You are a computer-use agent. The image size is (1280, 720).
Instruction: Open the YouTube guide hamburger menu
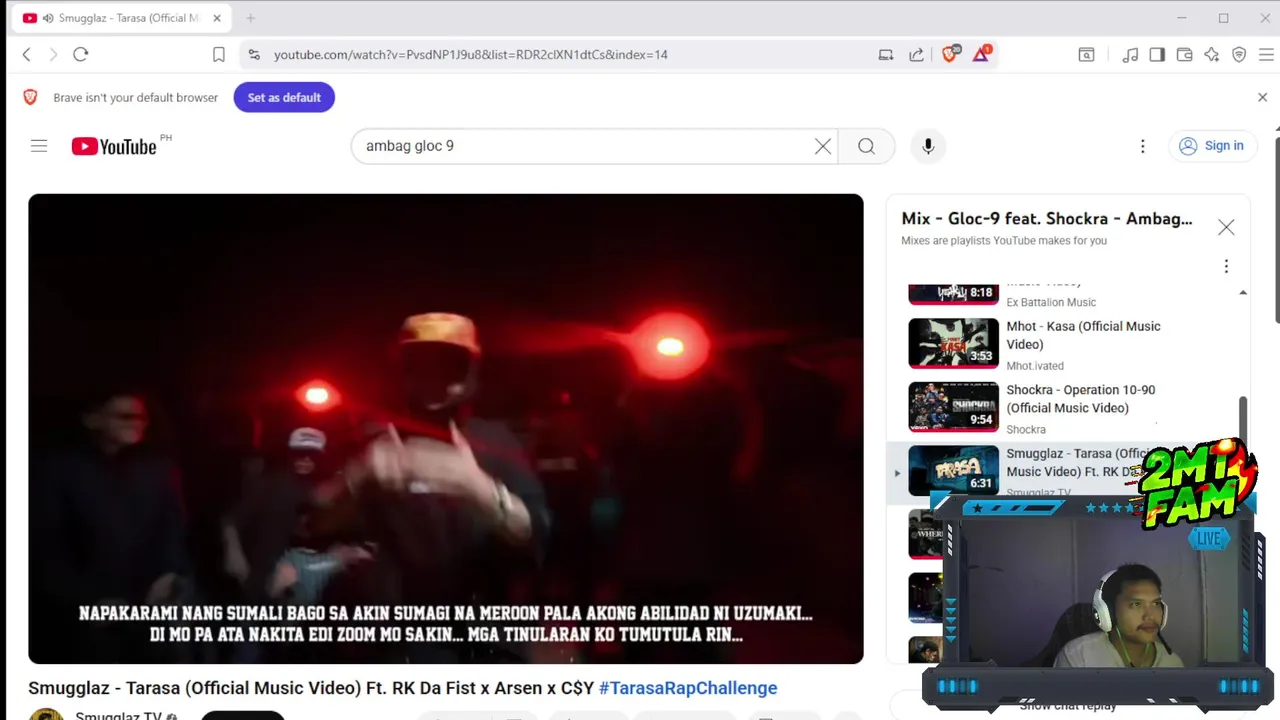[39, 146]
